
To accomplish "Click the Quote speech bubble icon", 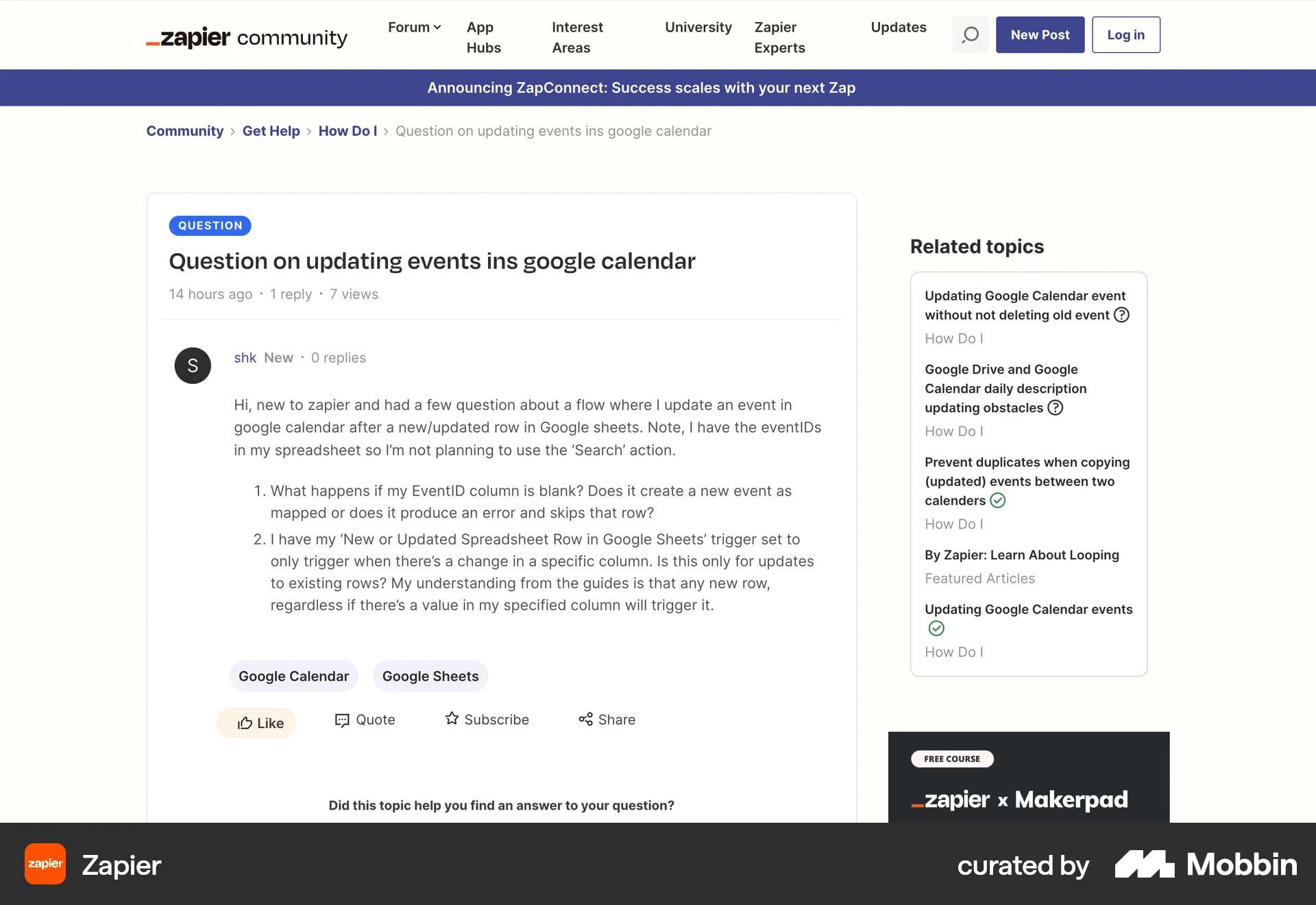I will tap(341, 721).
